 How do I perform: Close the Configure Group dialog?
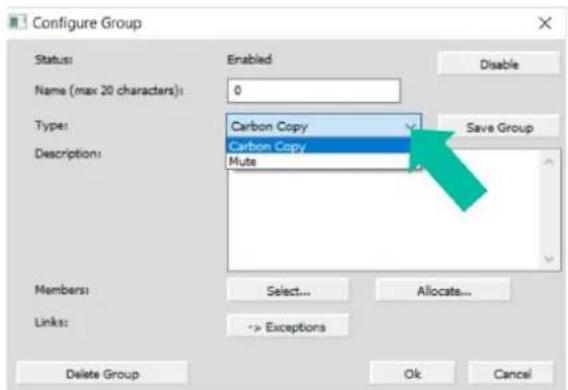545,23
